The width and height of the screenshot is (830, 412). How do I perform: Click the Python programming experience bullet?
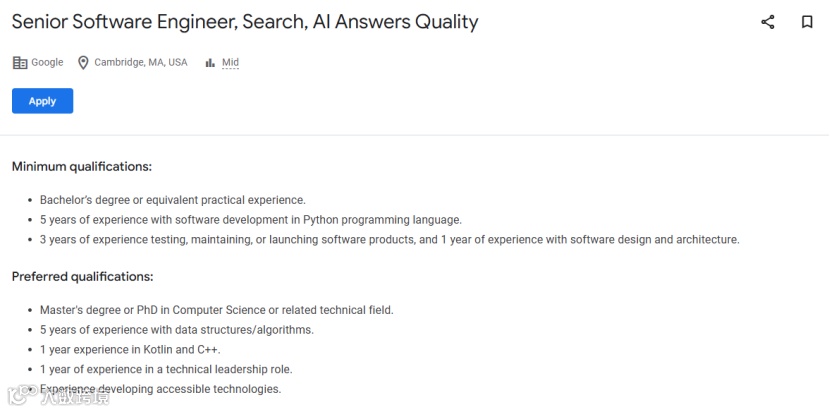tap(251, 220)
